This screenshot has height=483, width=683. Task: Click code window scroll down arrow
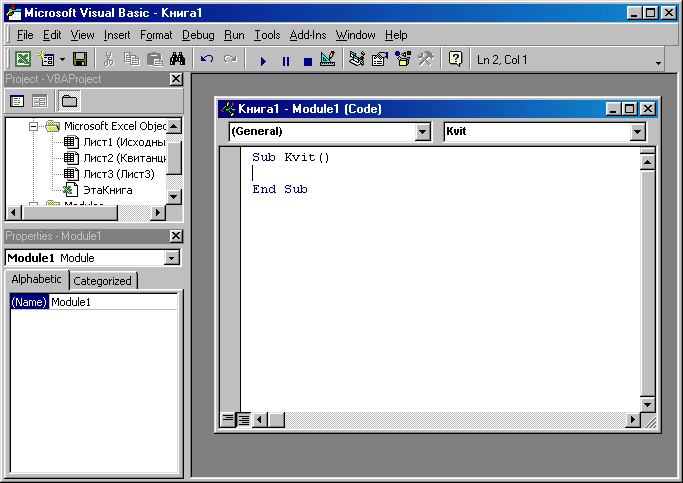pos(648,405)
